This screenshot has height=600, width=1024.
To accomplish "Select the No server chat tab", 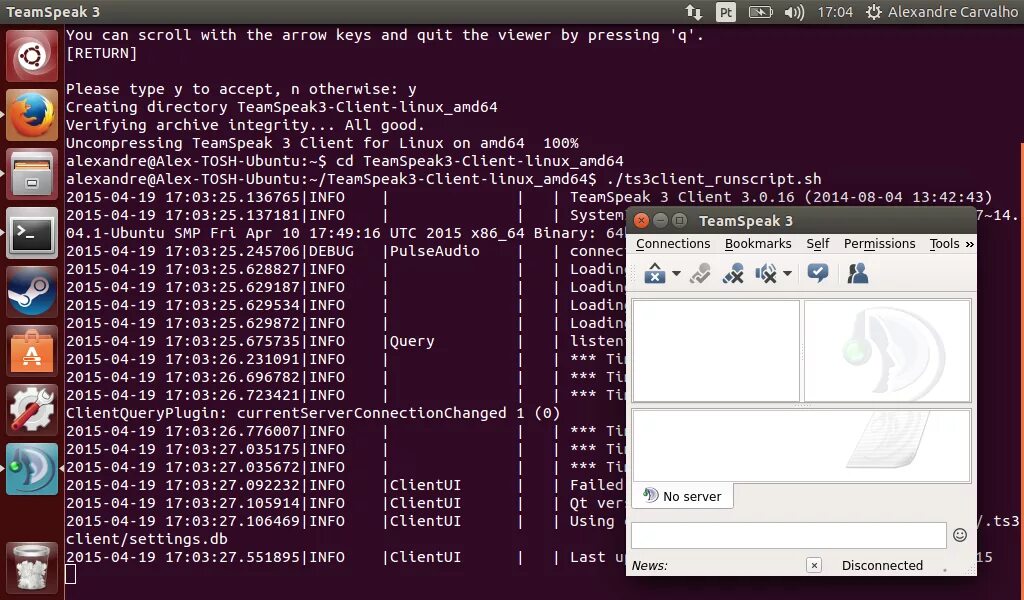I will coord(683,496).
